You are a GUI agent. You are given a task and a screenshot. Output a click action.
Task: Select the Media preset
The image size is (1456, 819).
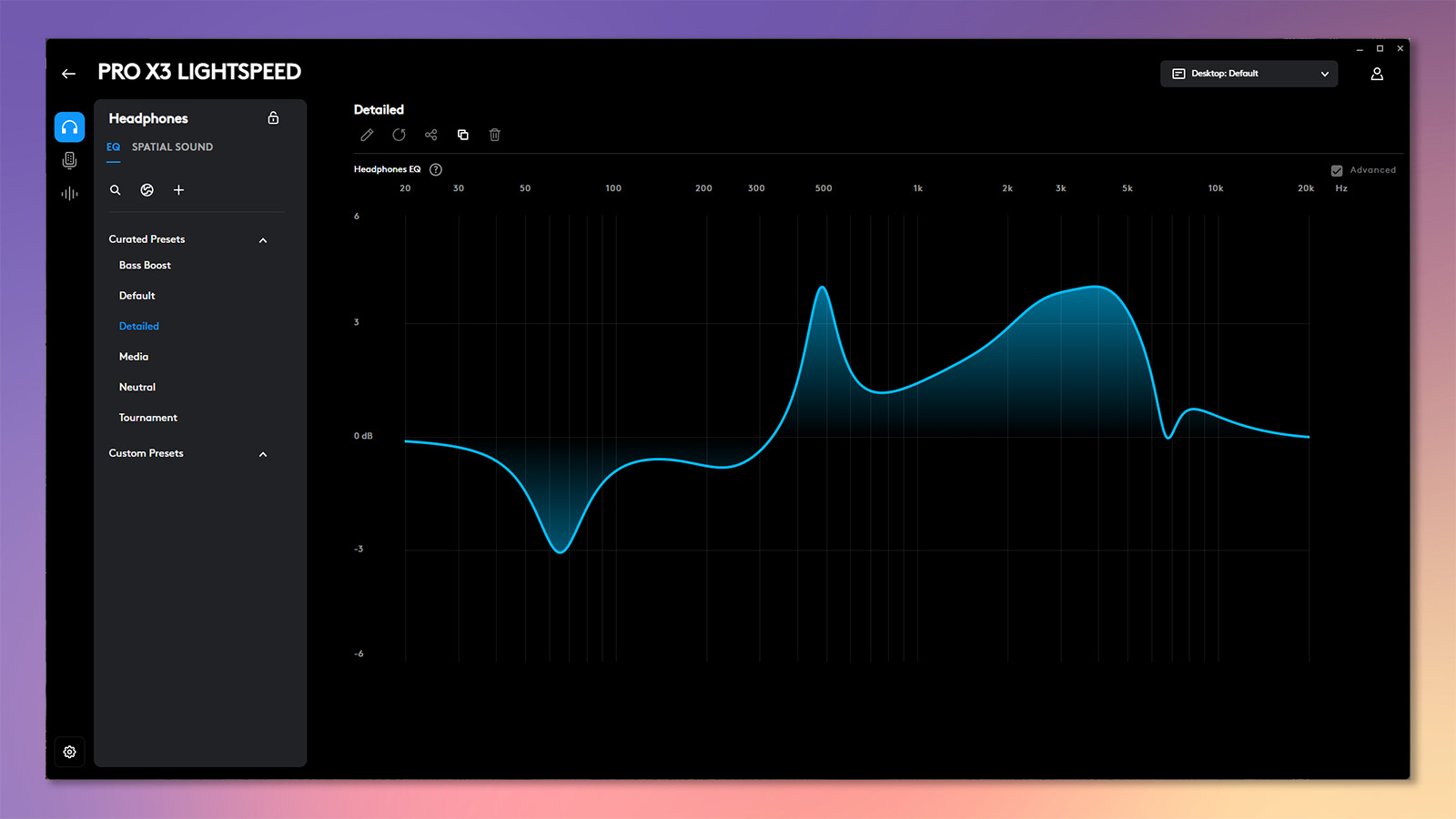(133, 357)
